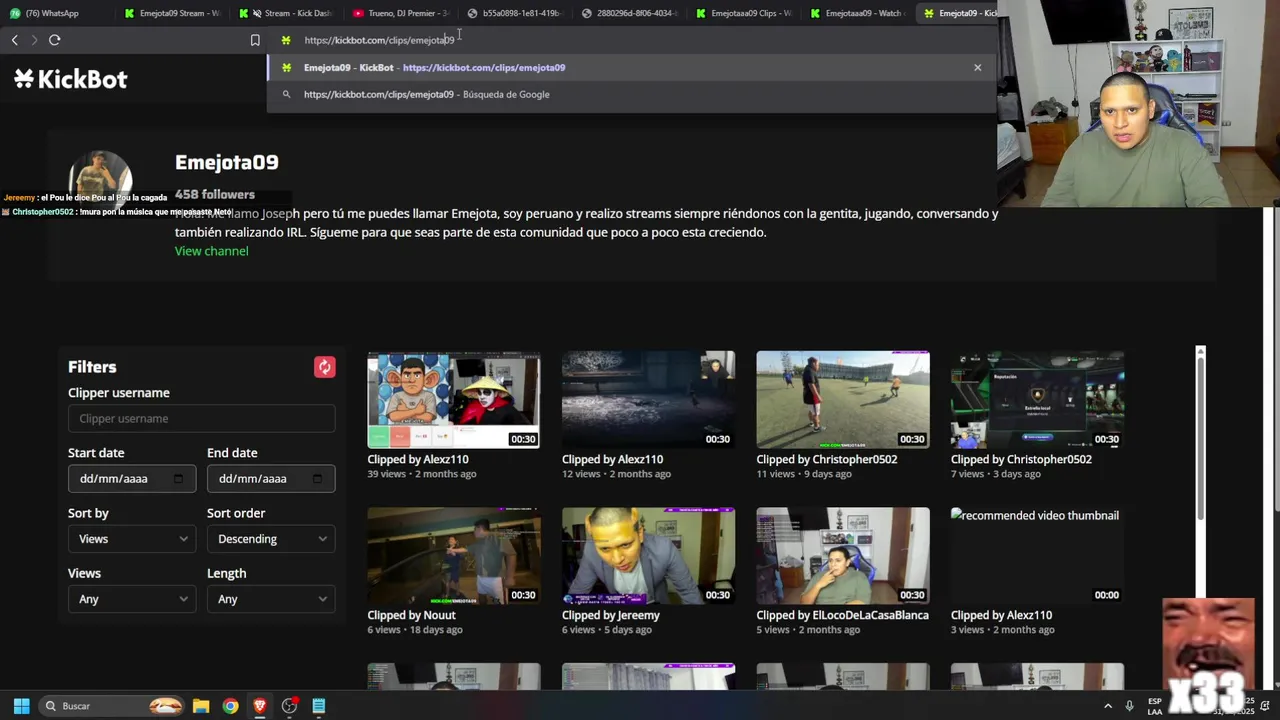
Task: Open the Sort by Views dropdown
Action: point(131,539)
